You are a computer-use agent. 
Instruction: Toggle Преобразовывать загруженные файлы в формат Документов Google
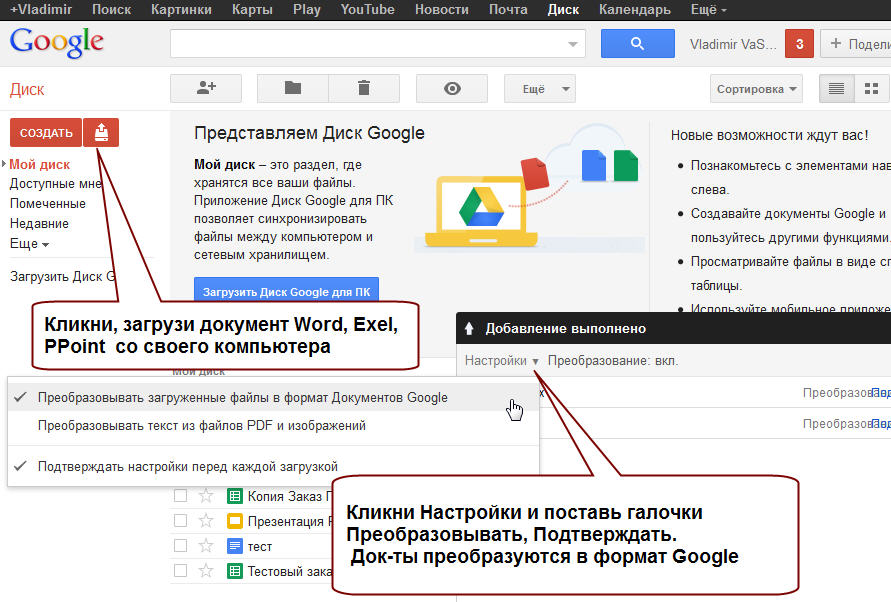273,397
